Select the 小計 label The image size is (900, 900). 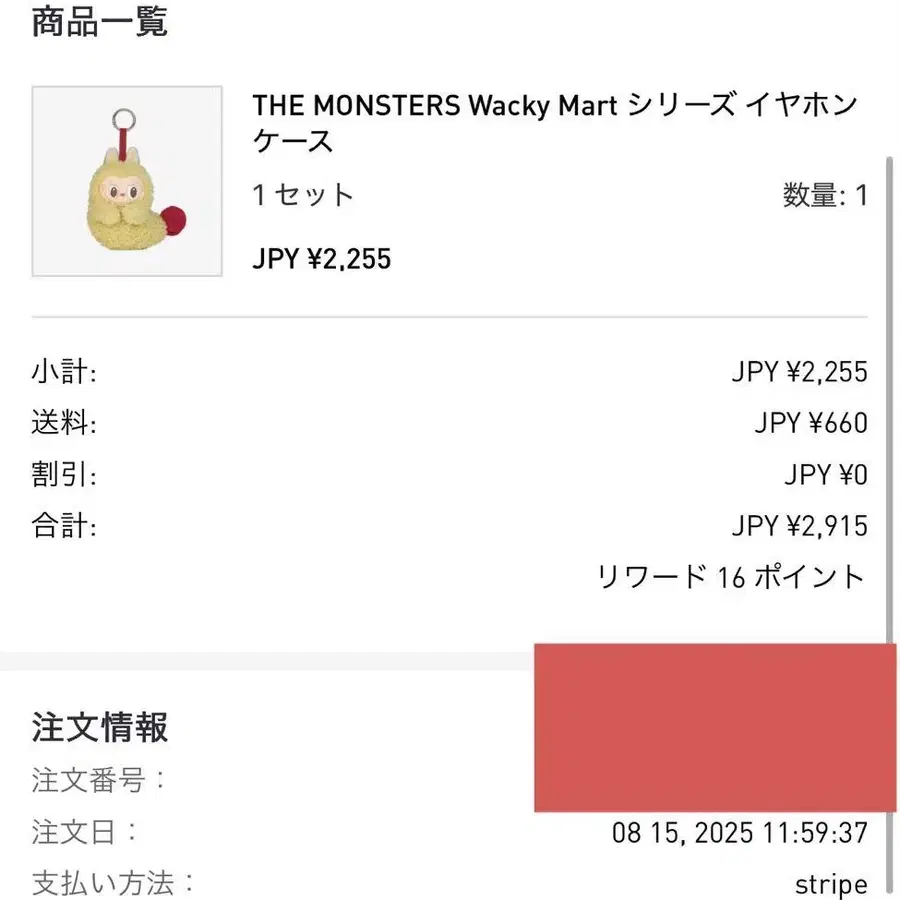64,371
